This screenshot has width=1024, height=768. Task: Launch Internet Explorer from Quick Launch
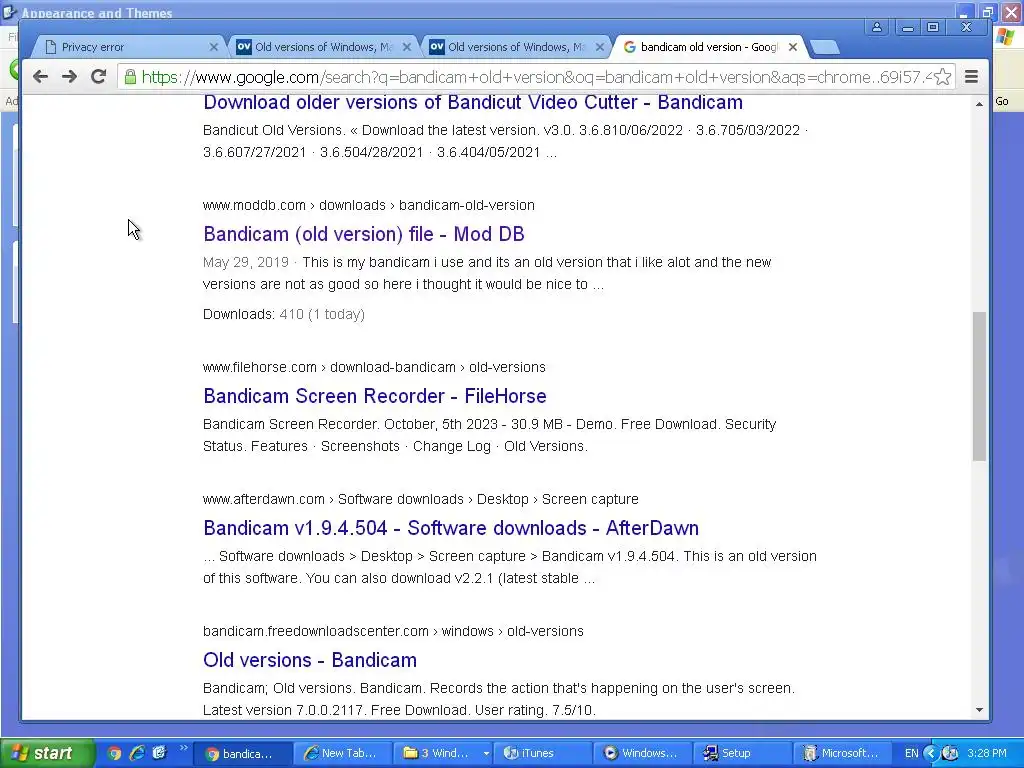[x=136, y=753]
